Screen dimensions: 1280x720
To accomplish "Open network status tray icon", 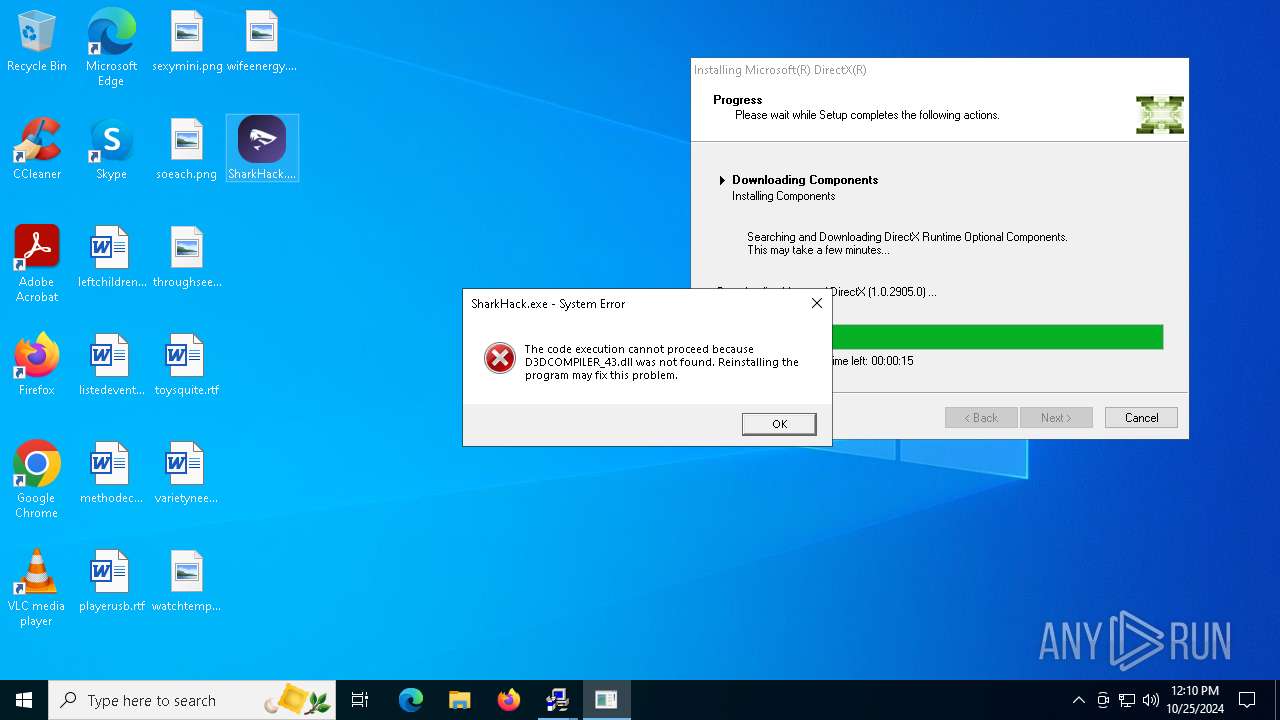I will (x=1127, y=700).
